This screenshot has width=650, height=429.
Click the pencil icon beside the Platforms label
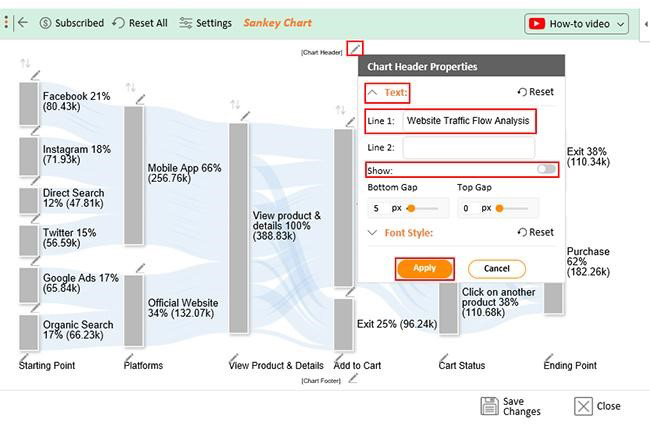[129, 357]
